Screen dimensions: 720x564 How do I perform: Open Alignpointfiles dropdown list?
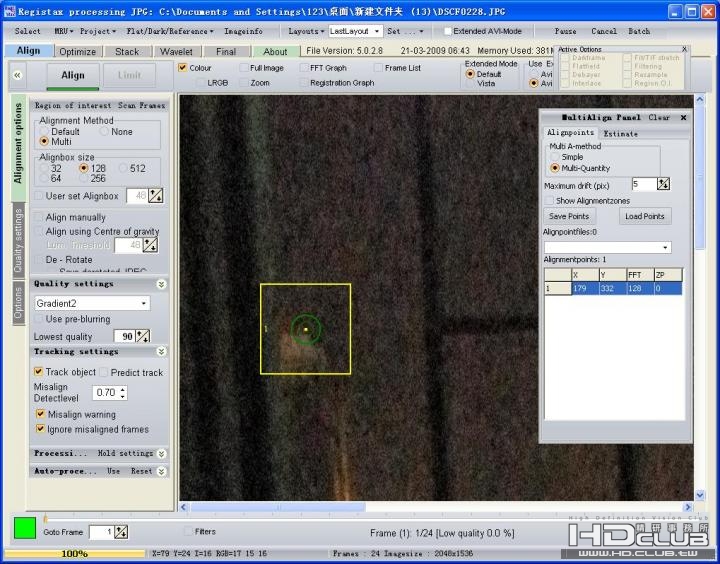coord(665,248)
